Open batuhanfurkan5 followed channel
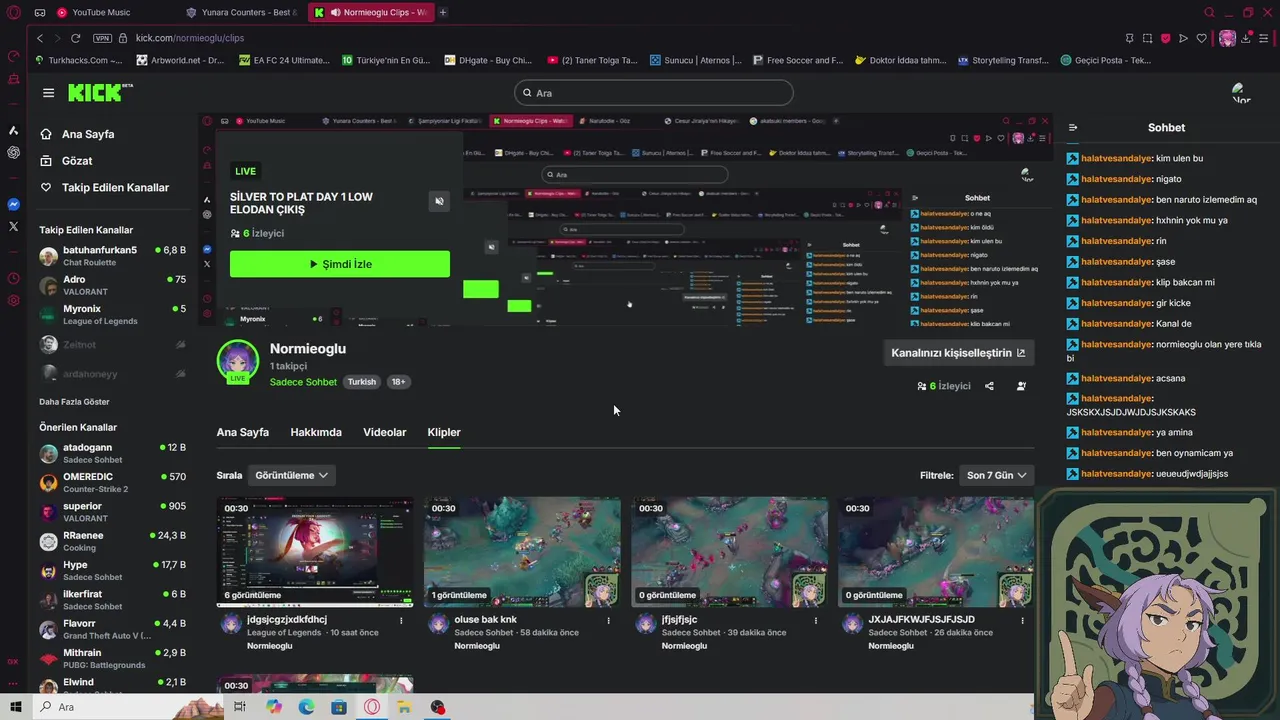Screen dimensions: 1280x720 [112, 256]
